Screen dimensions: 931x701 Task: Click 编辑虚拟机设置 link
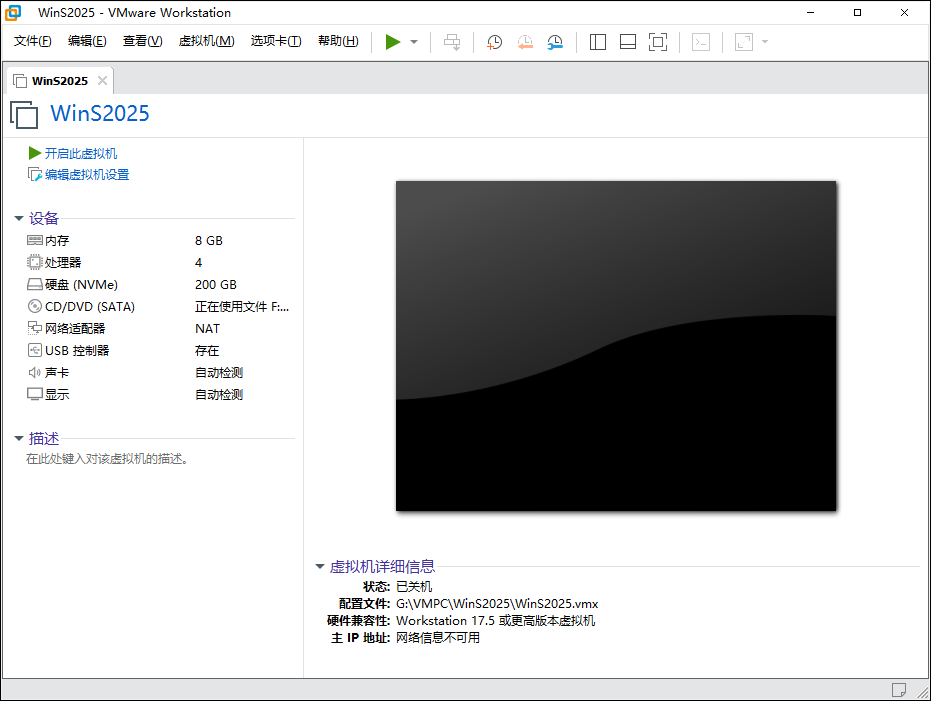tap(86, 175)
